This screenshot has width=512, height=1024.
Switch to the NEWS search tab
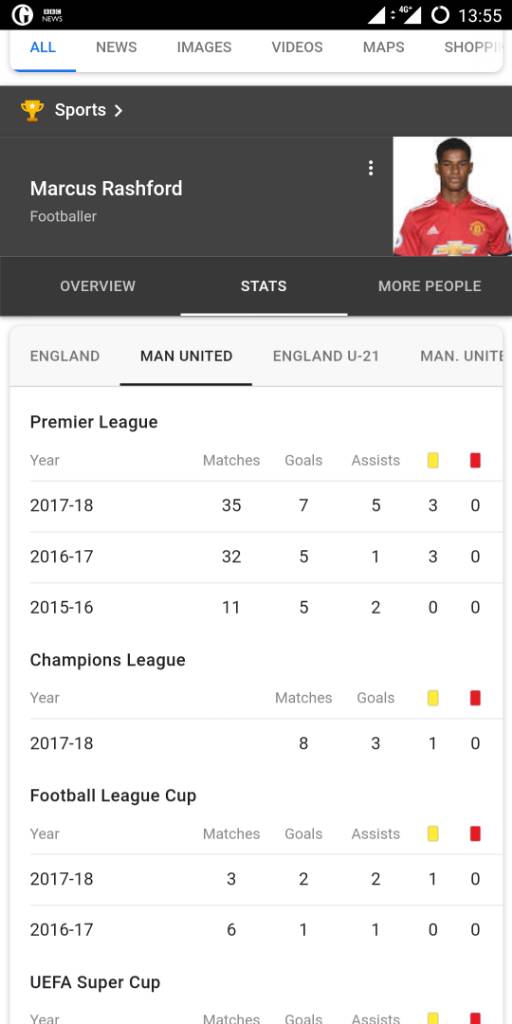point(116,47)
